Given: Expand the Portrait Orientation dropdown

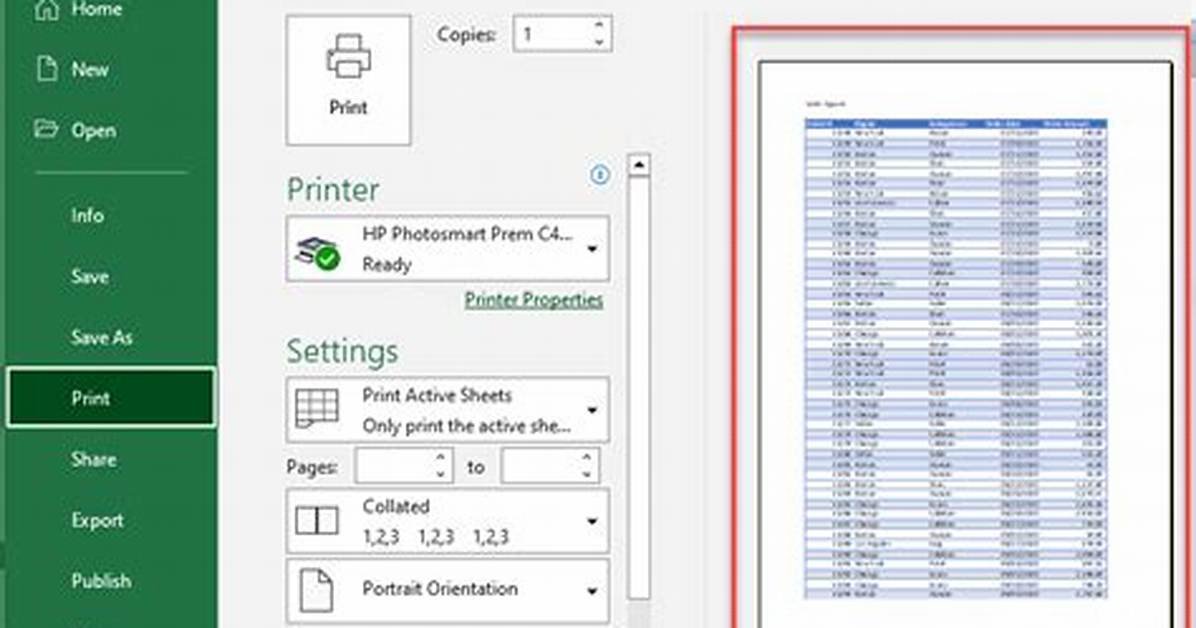Looking at the screenshot, I should tap(592, 591).
